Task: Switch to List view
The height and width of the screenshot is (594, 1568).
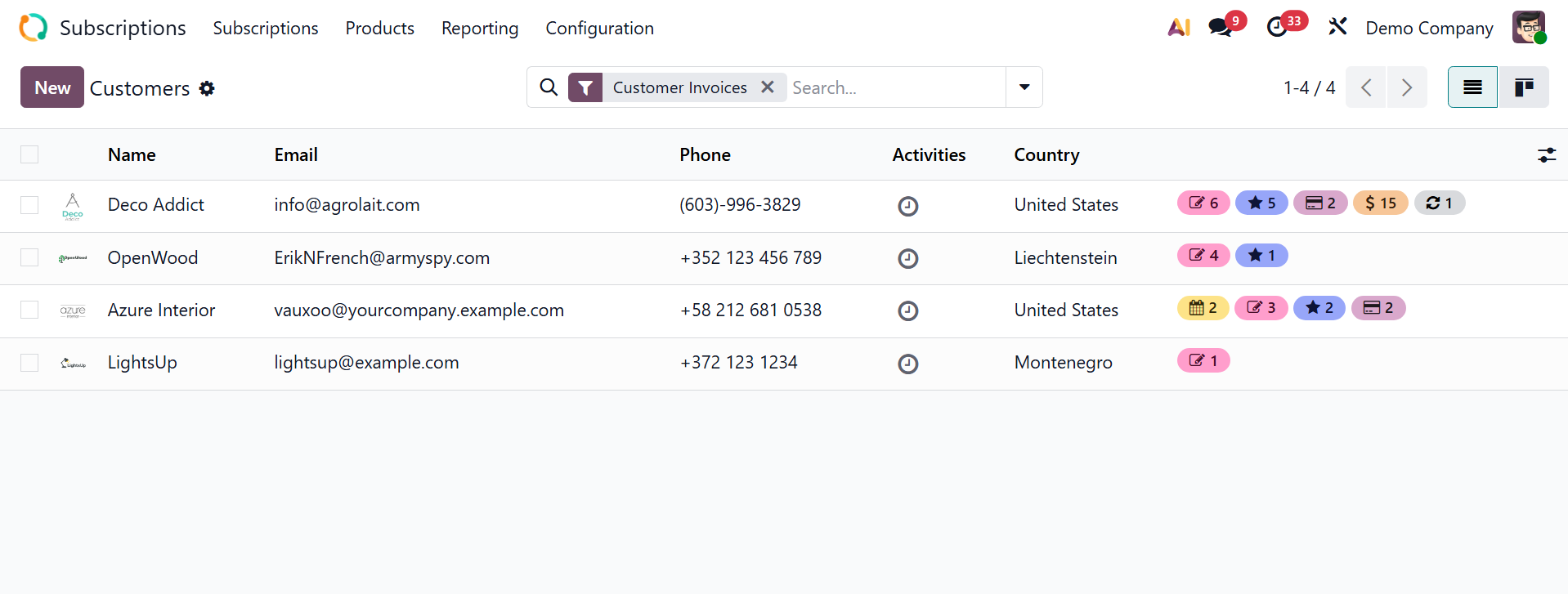Action: pos(1472,87)
